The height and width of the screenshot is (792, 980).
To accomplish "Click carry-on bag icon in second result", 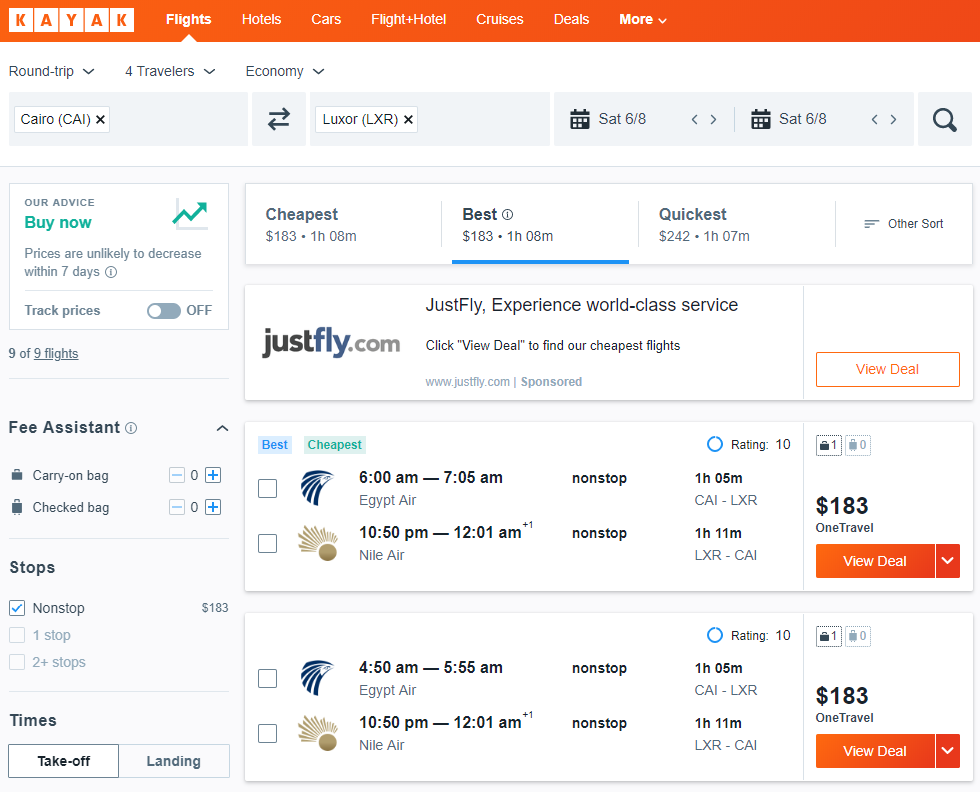I will tap(829, 636).
